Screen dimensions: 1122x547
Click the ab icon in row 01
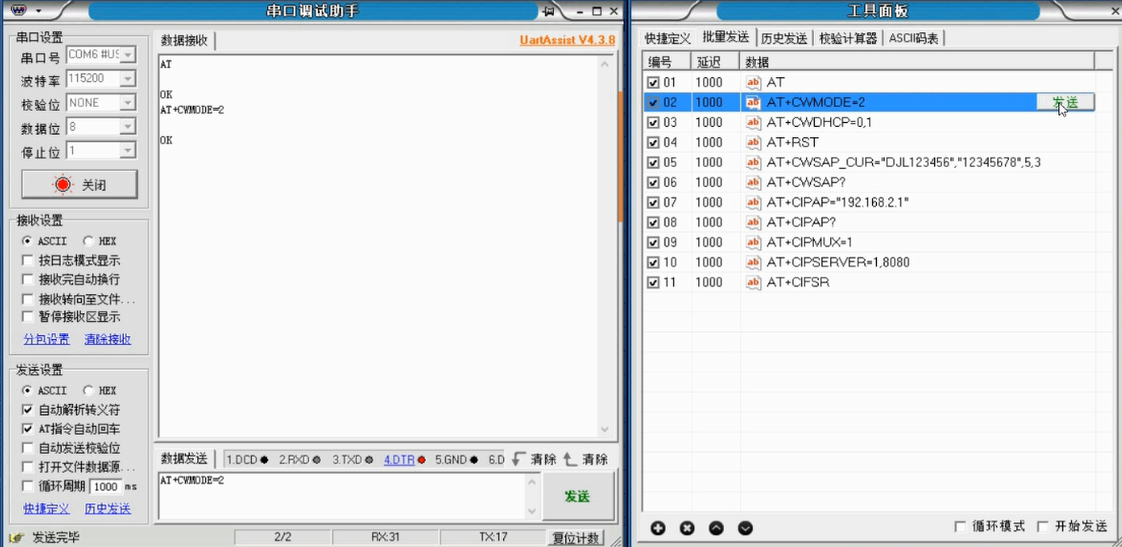click(x=753, y=82)
